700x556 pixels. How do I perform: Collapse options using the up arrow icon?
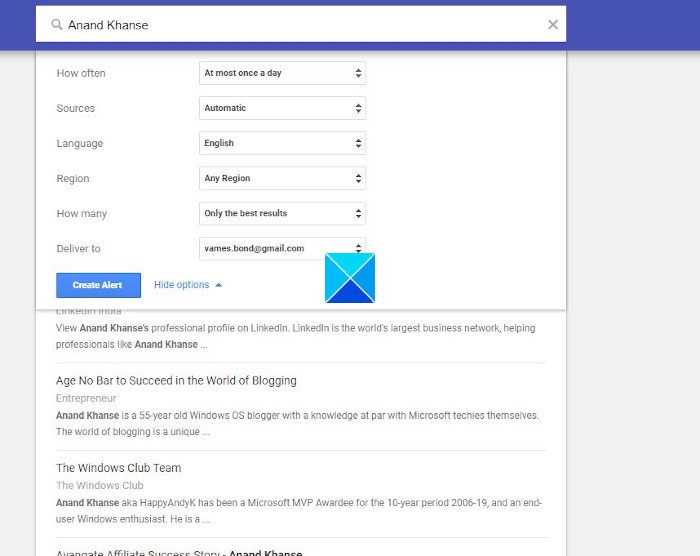[218, 285]
